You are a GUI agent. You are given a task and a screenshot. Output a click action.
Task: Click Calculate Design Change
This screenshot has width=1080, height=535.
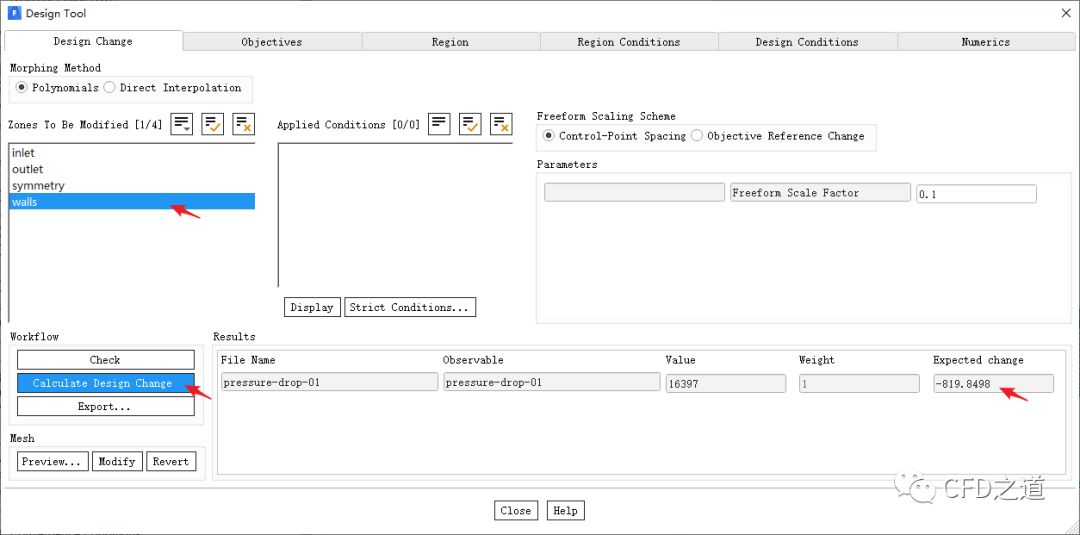[x=105, y=384]
